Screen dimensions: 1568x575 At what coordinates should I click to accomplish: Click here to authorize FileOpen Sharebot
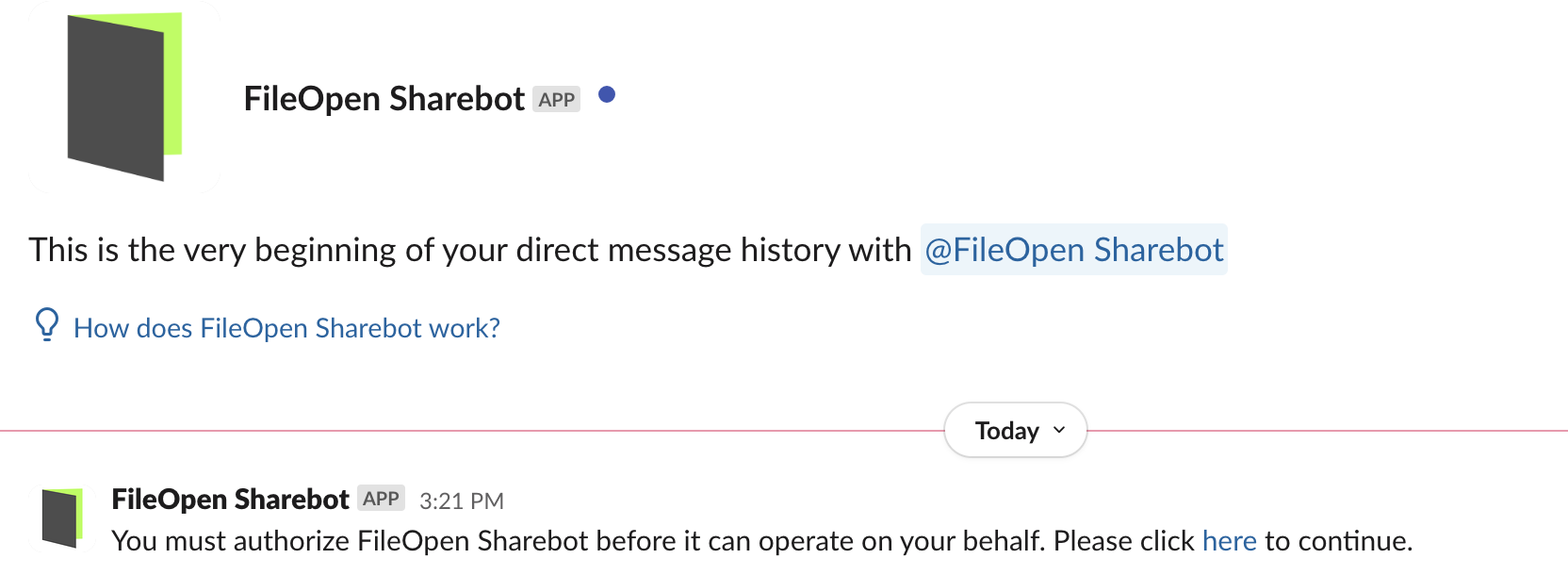pos(1229,540)
